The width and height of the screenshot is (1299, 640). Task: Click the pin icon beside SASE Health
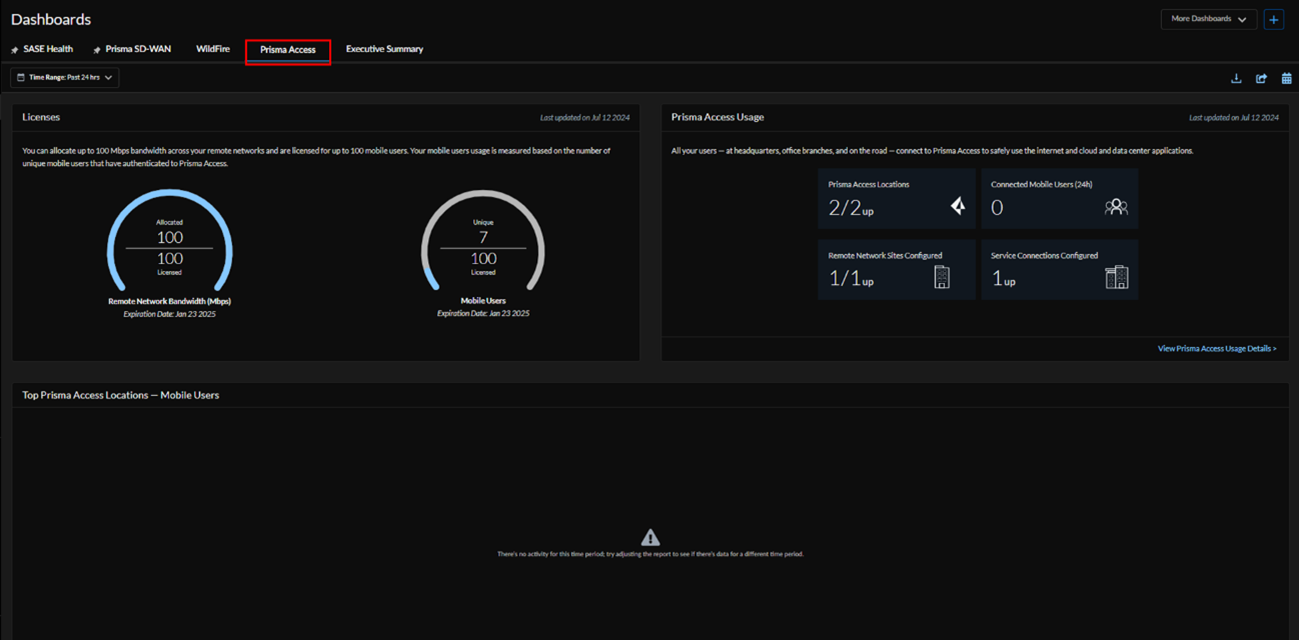click(14, 50)
